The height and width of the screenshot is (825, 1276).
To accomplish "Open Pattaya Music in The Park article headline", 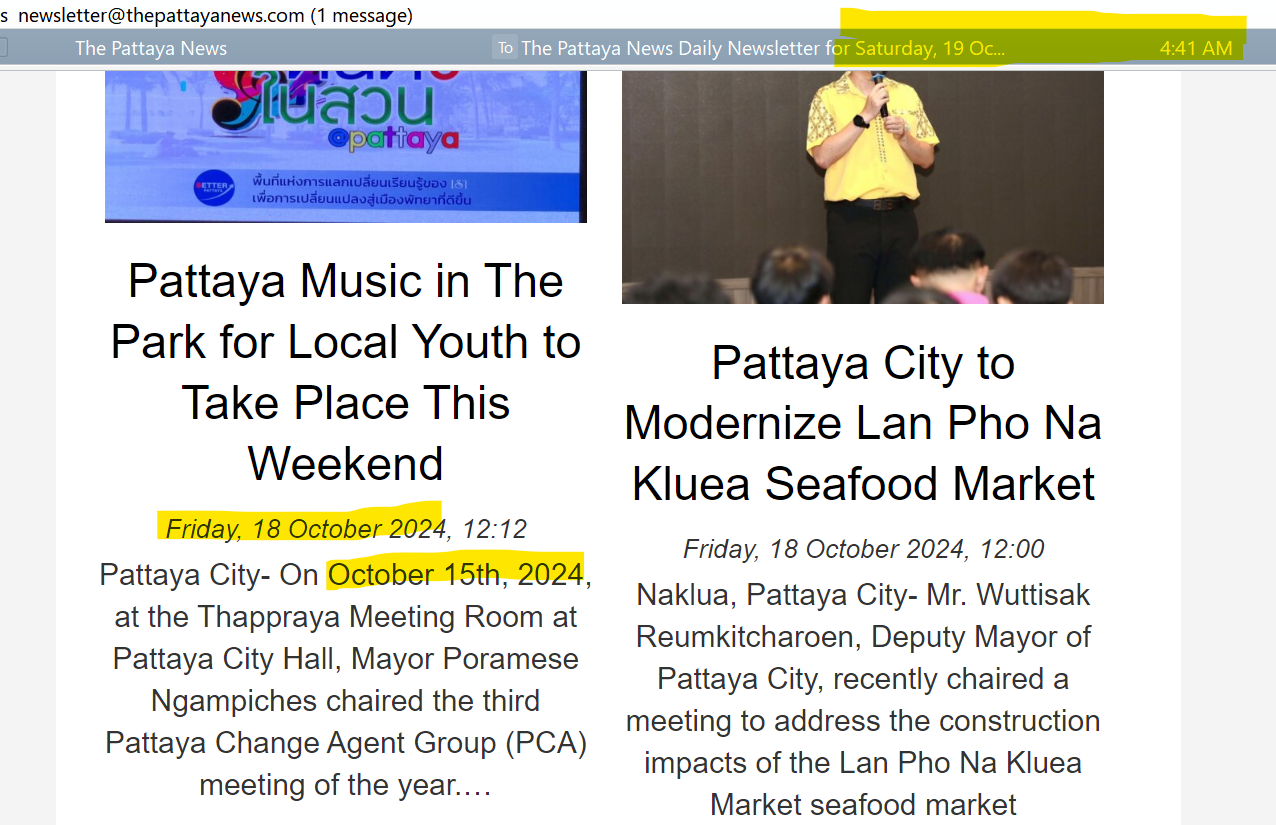I will pyautogui.click(x=346, y=372).
